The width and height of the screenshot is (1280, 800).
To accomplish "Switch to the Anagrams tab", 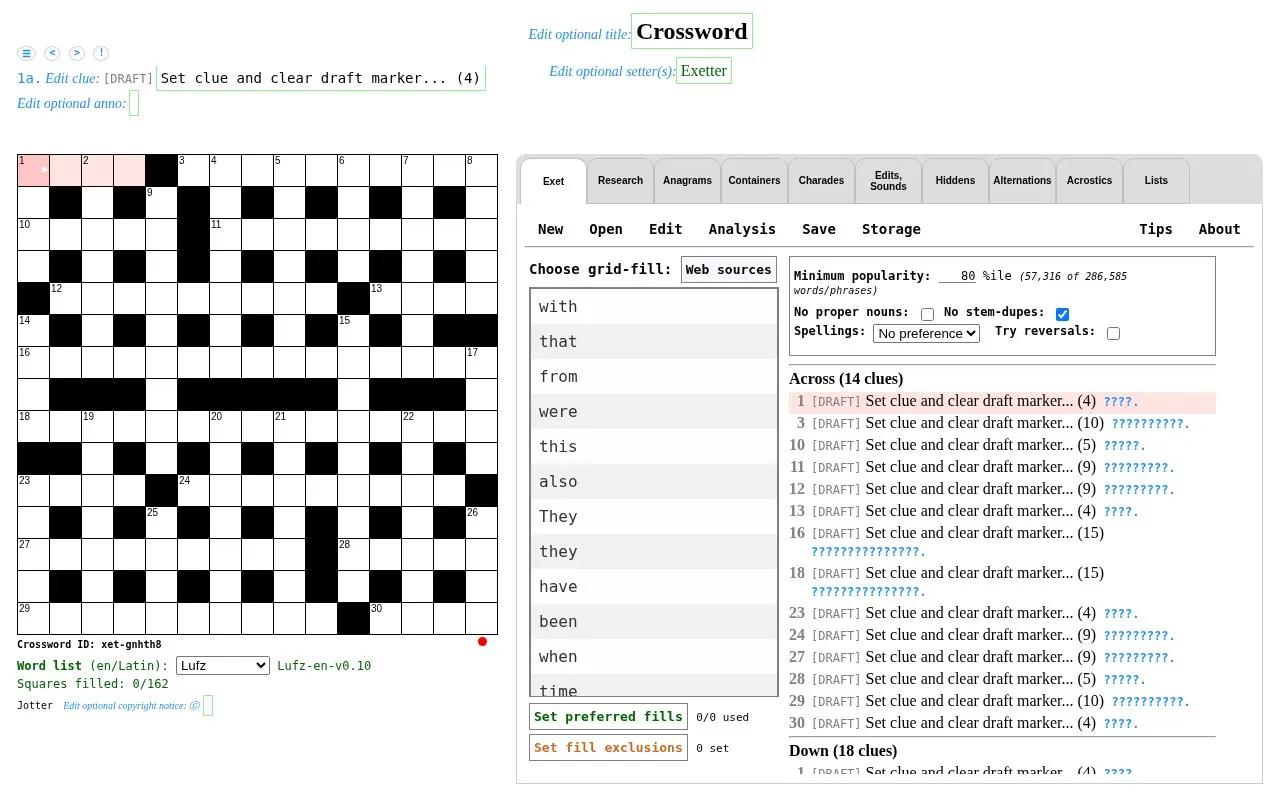I will [687, 181].
